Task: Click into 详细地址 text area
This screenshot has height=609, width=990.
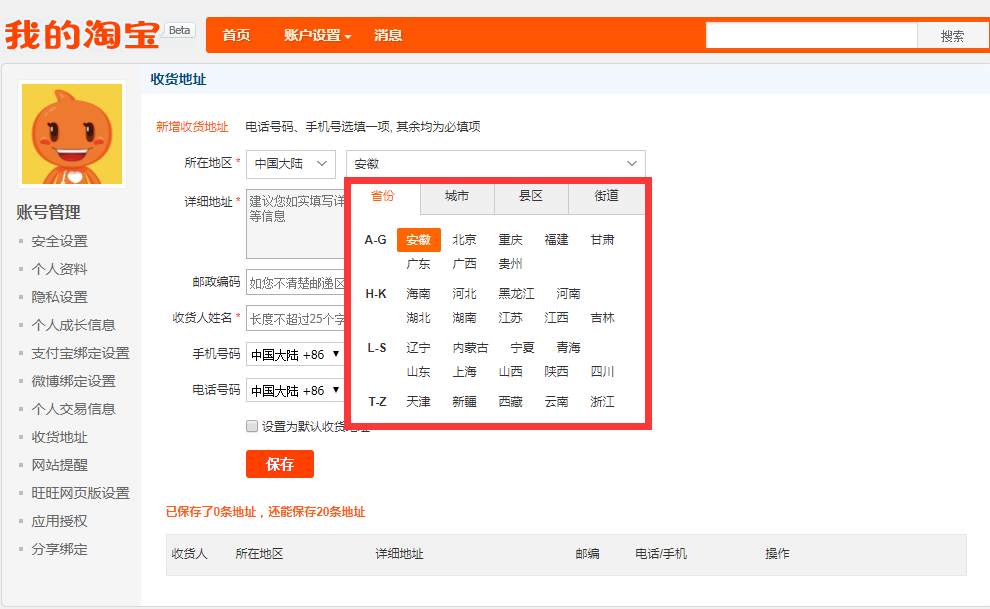Action: click(295, 224)
